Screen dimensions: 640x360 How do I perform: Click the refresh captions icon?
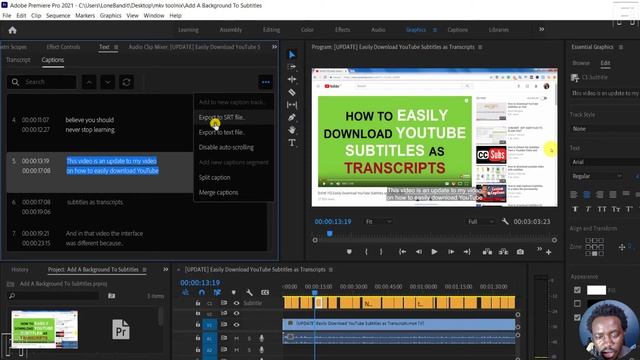pyautogui.click(x=127, y=82)
